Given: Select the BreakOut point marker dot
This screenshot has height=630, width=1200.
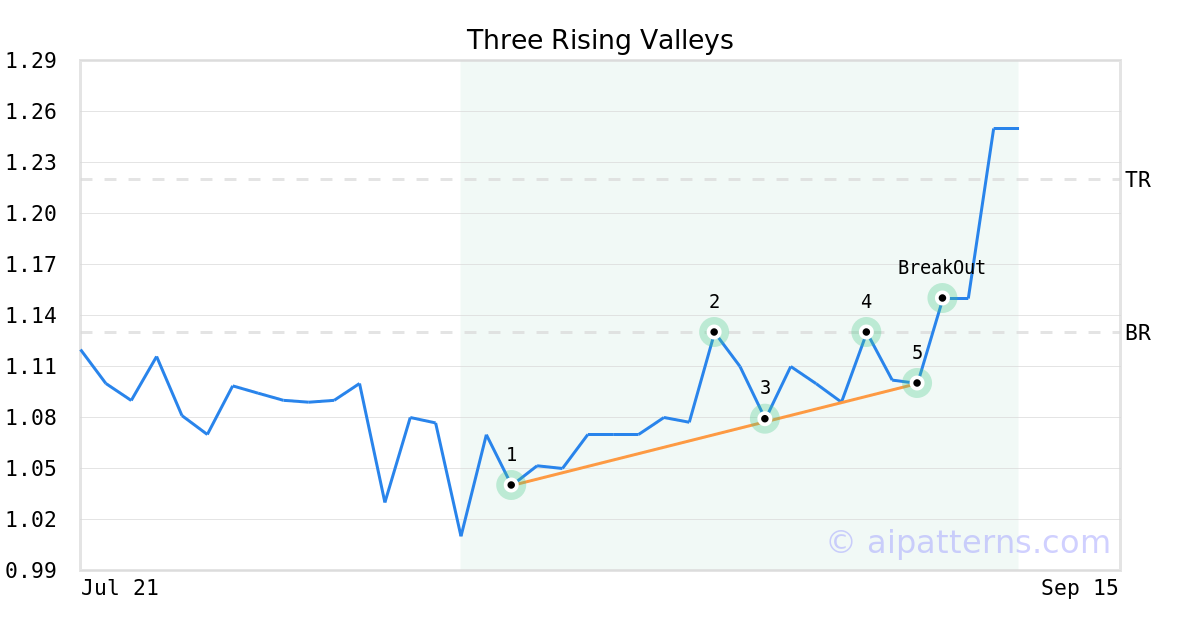Looking at the screenshot, I should (942, 298).
